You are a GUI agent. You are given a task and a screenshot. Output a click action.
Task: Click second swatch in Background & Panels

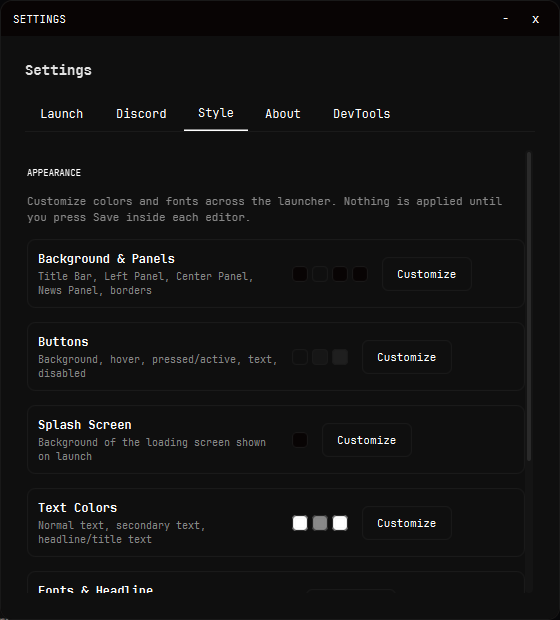pos(320,274)
